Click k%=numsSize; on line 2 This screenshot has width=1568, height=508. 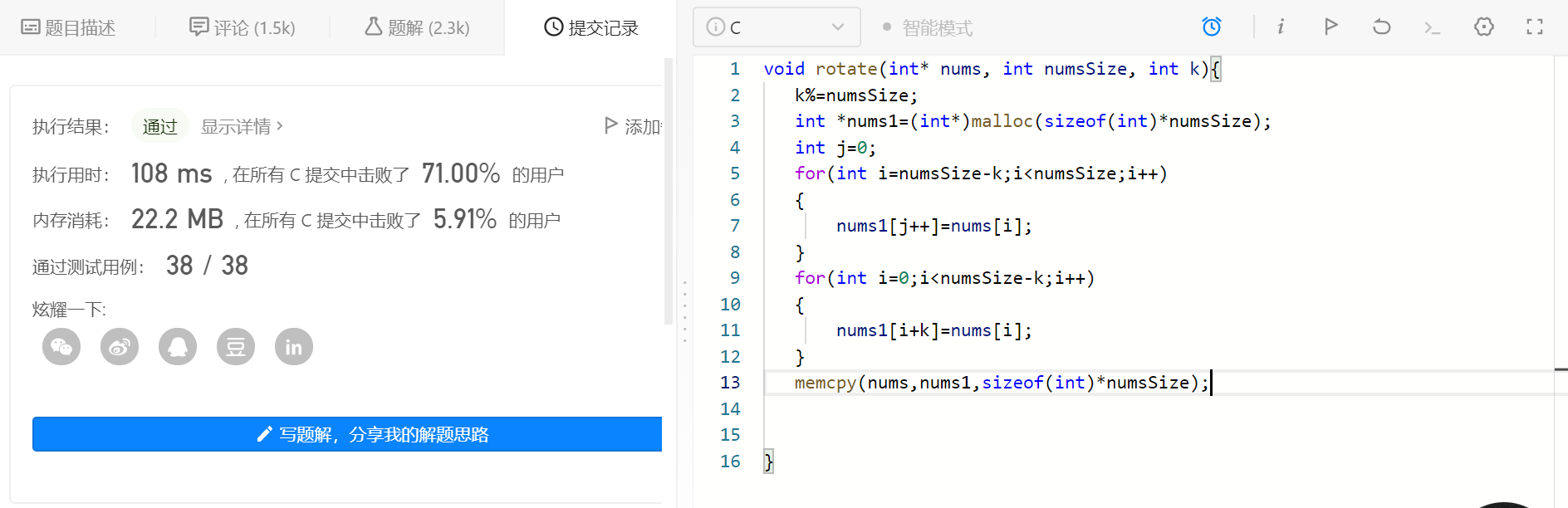[856, 95]
